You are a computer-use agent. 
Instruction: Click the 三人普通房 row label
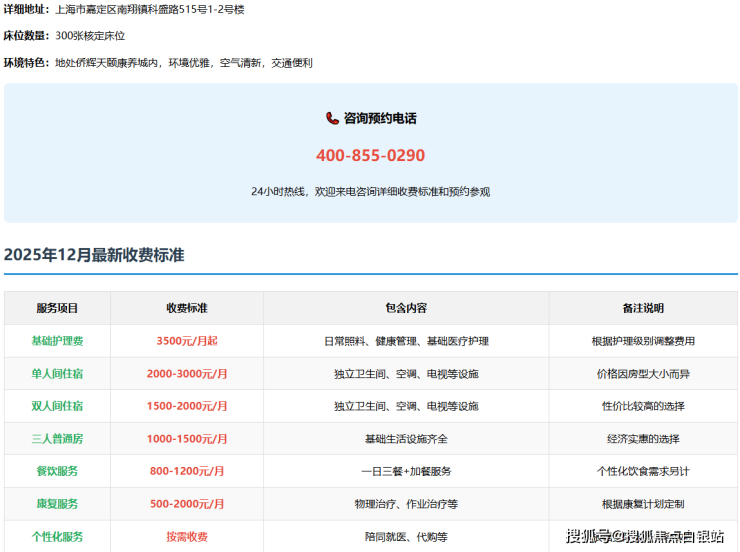coord(57,439)
